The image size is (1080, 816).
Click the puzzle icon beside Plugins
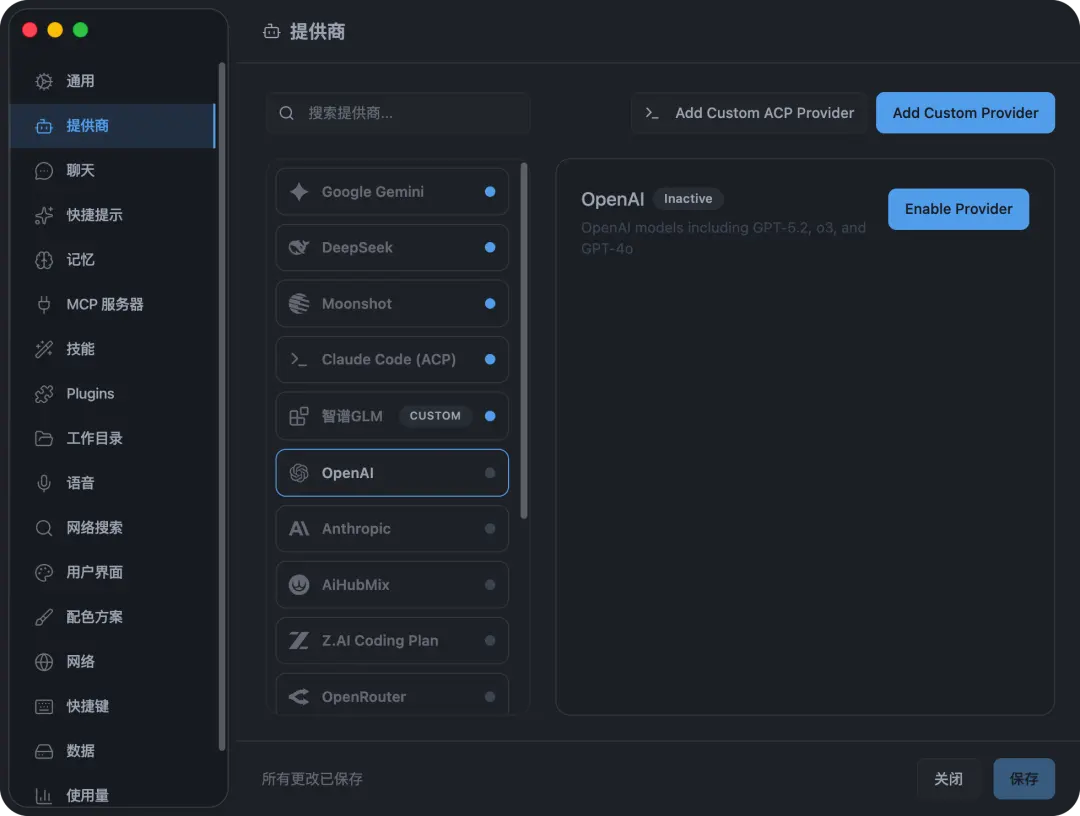(x=44, y=394)
